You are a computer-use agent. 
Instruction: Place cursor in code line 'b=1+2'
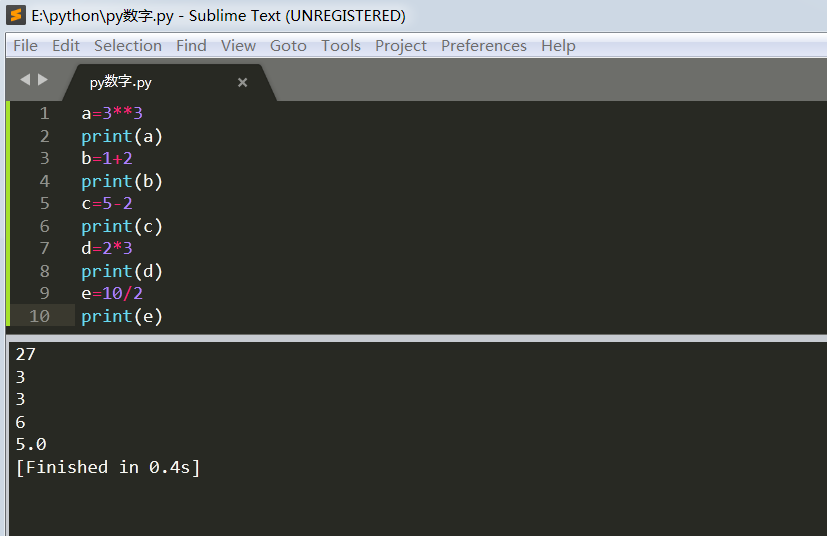[x=107, y=158]
